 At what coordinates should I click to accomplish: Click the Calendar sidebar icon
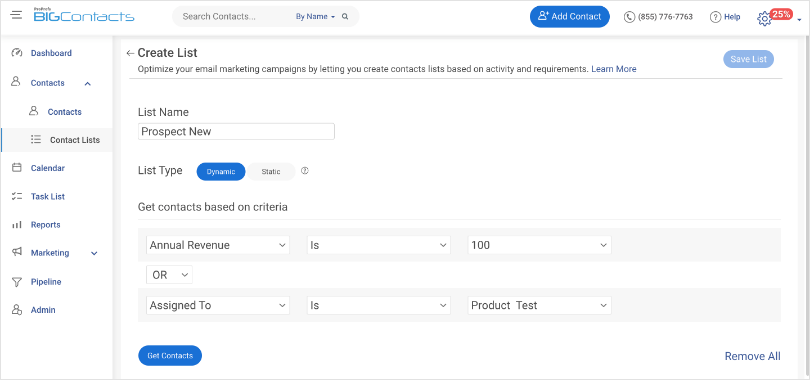(x=17, y=168)
